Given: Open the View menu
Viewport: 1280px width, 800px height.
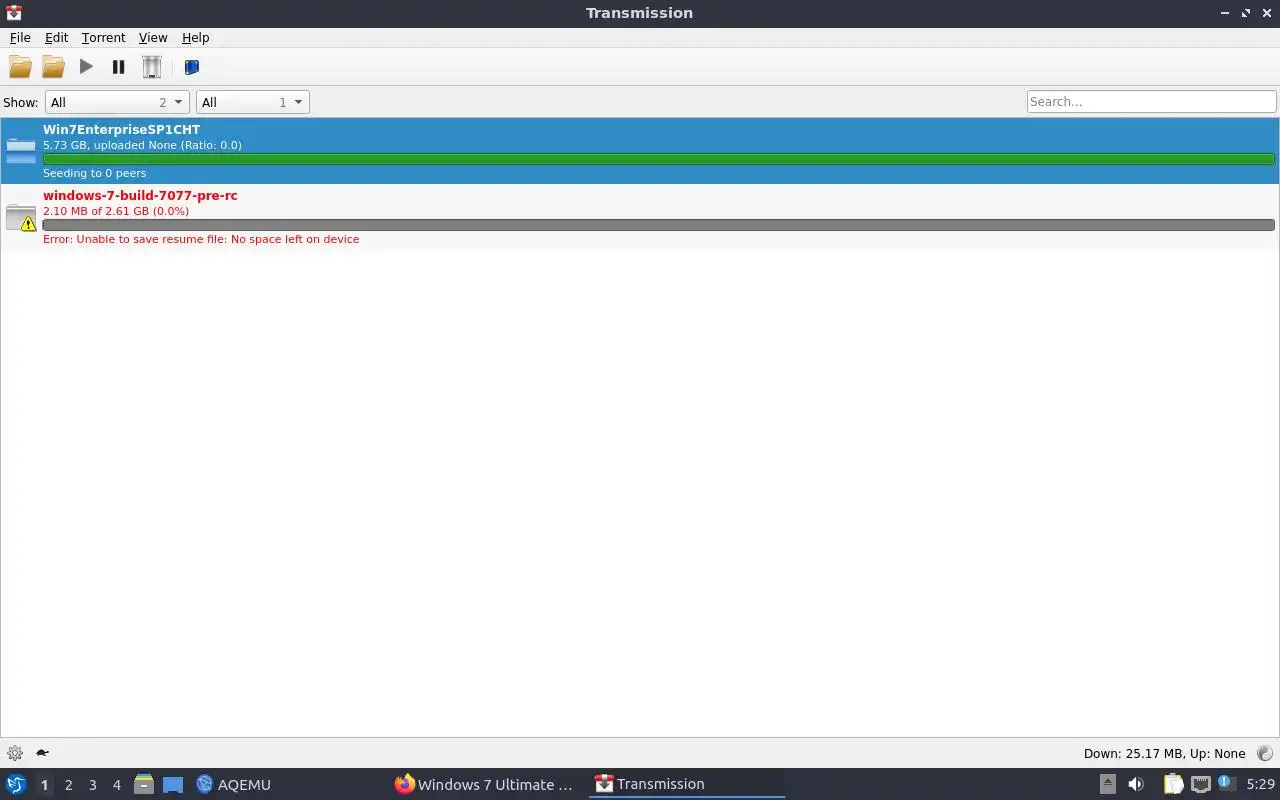Looking at the screenshot, I should point(152,37).
